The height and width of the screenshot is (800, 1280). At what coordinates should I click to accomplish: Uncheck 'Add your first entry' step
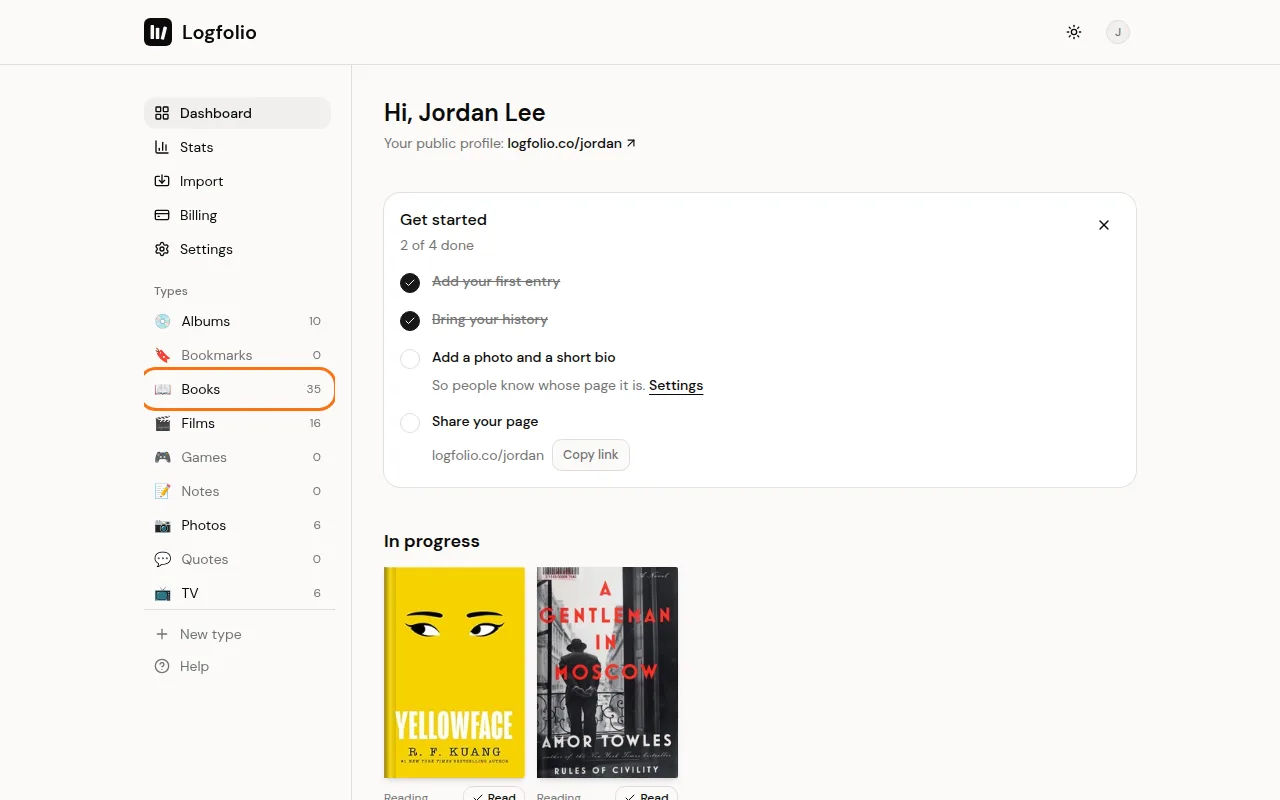point(410,283)
